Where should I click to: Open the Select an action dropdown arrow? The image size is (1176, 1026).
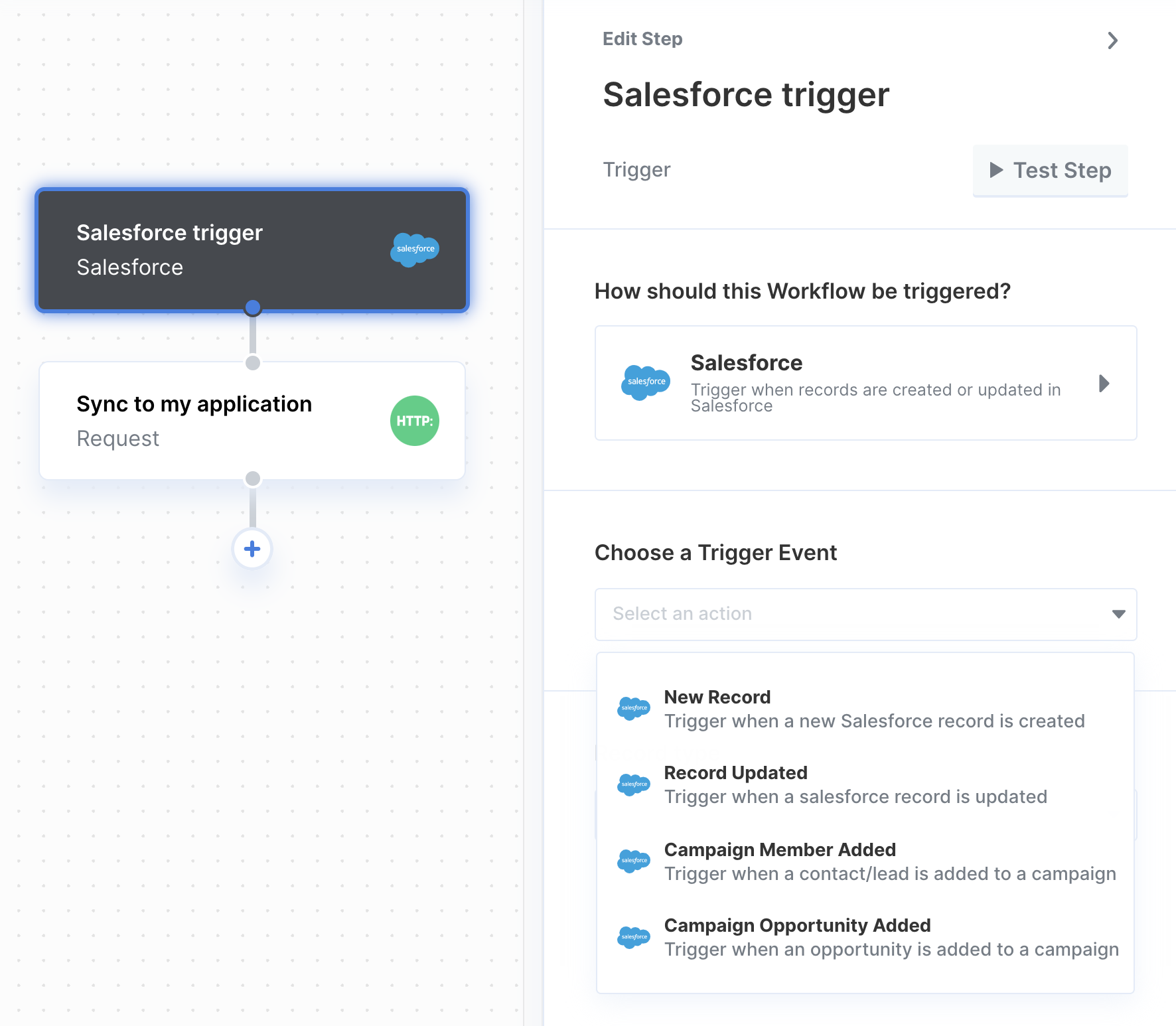click(1118, 615)
